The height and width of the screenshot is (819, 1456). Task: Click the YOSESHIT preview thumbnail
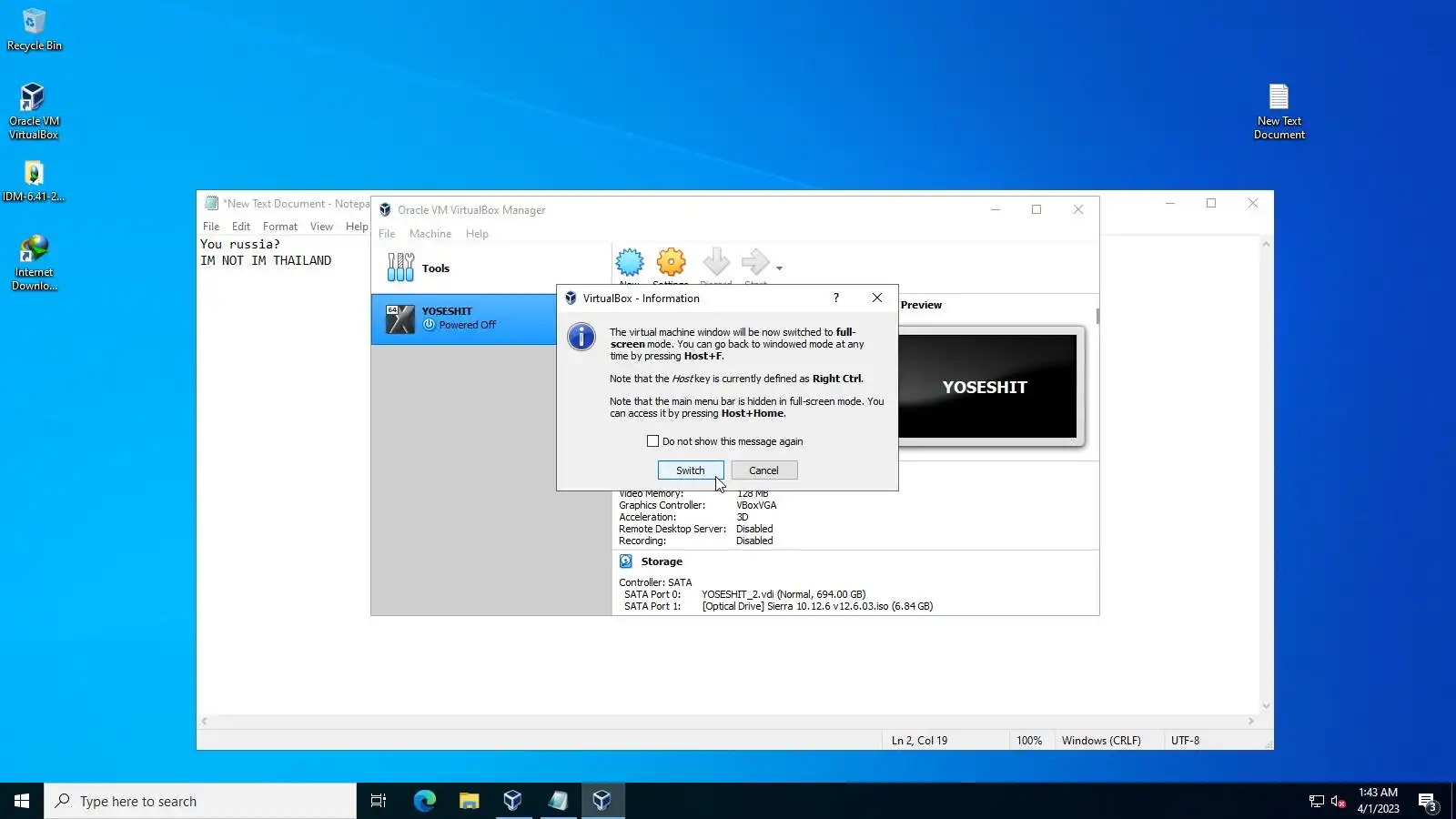[987, 387]
